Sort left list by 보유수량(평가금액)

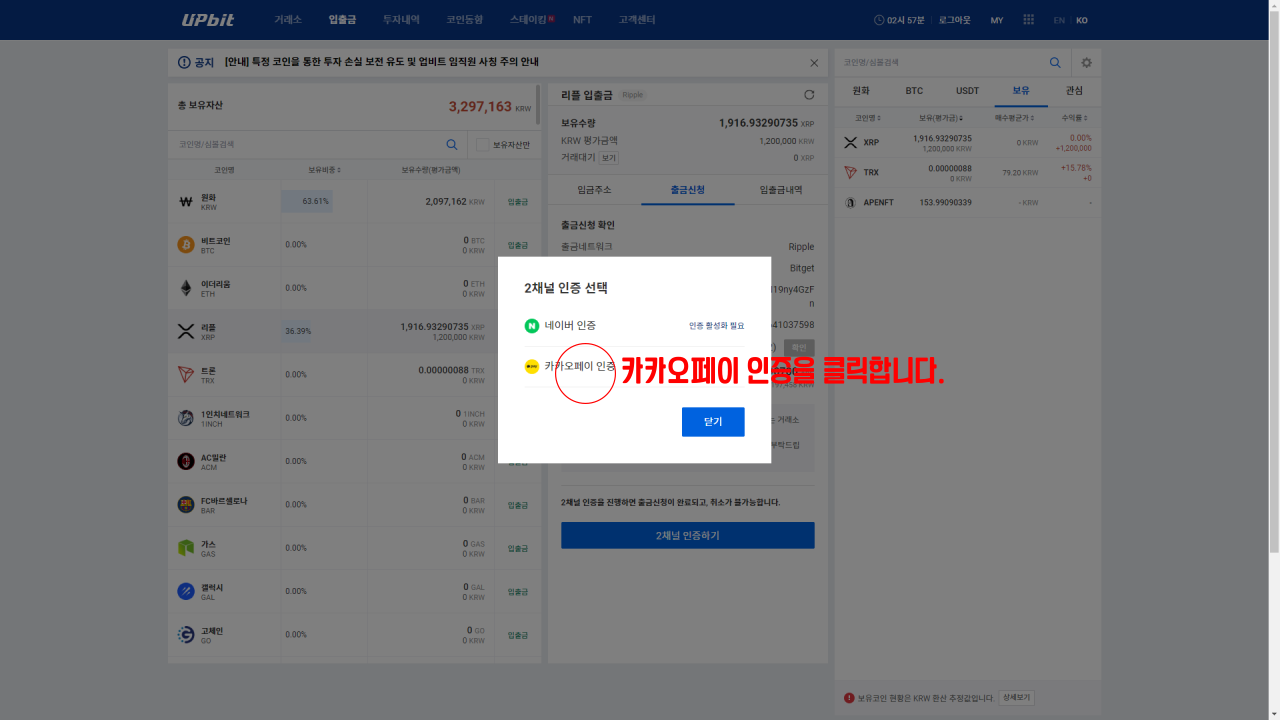click(431, 170)
